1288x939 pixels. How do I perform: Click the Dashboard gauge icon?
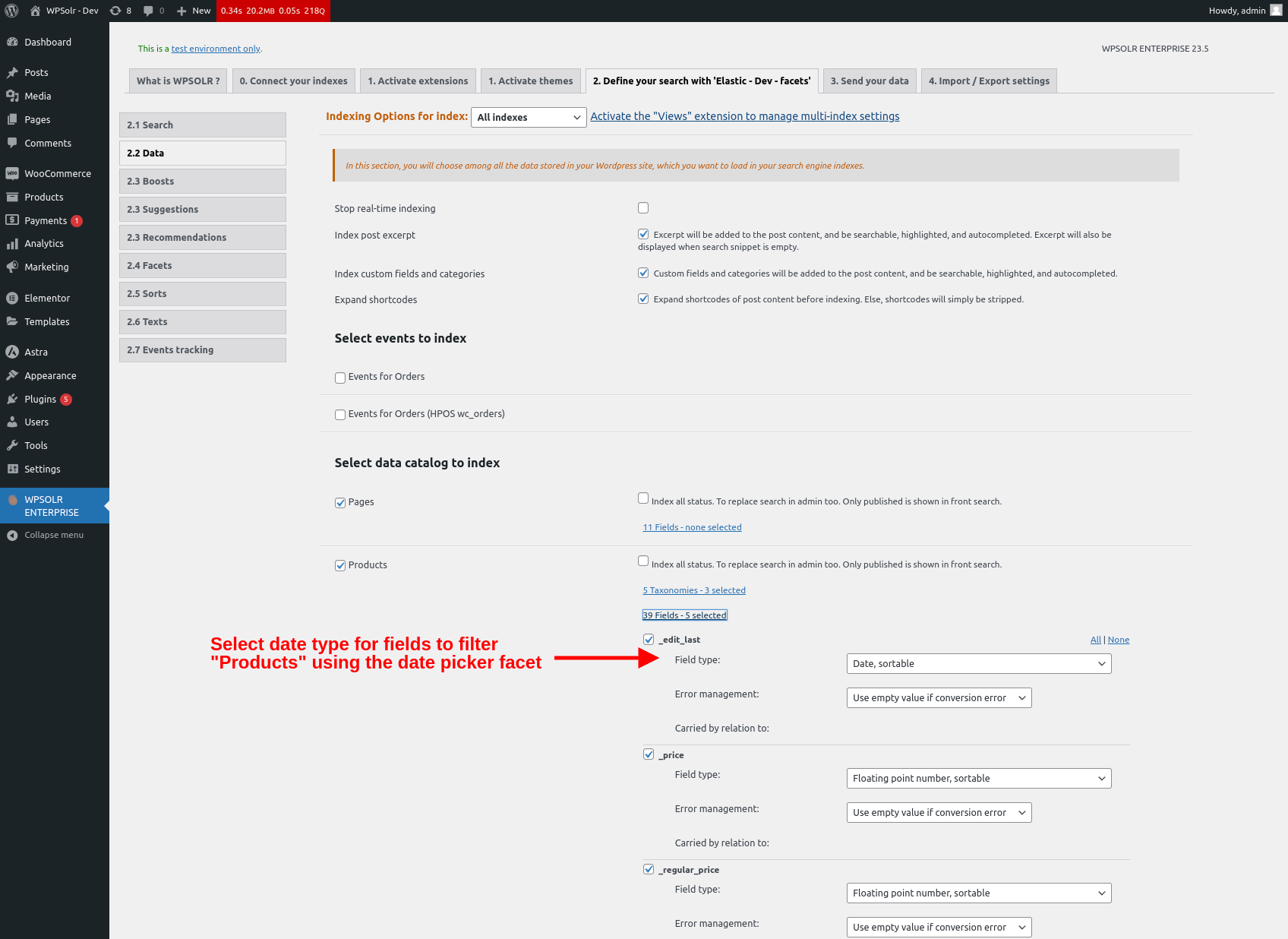coord(12,42)
